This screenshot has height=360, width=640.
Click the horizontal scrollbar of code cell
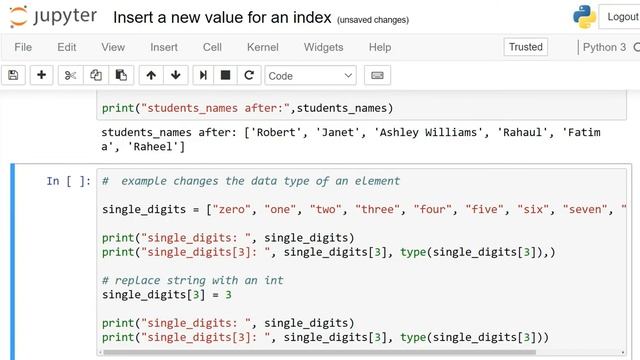319,352
